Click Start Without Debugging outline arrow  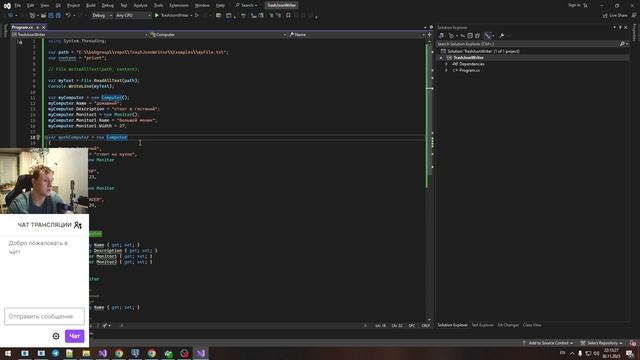pos(197,15)
